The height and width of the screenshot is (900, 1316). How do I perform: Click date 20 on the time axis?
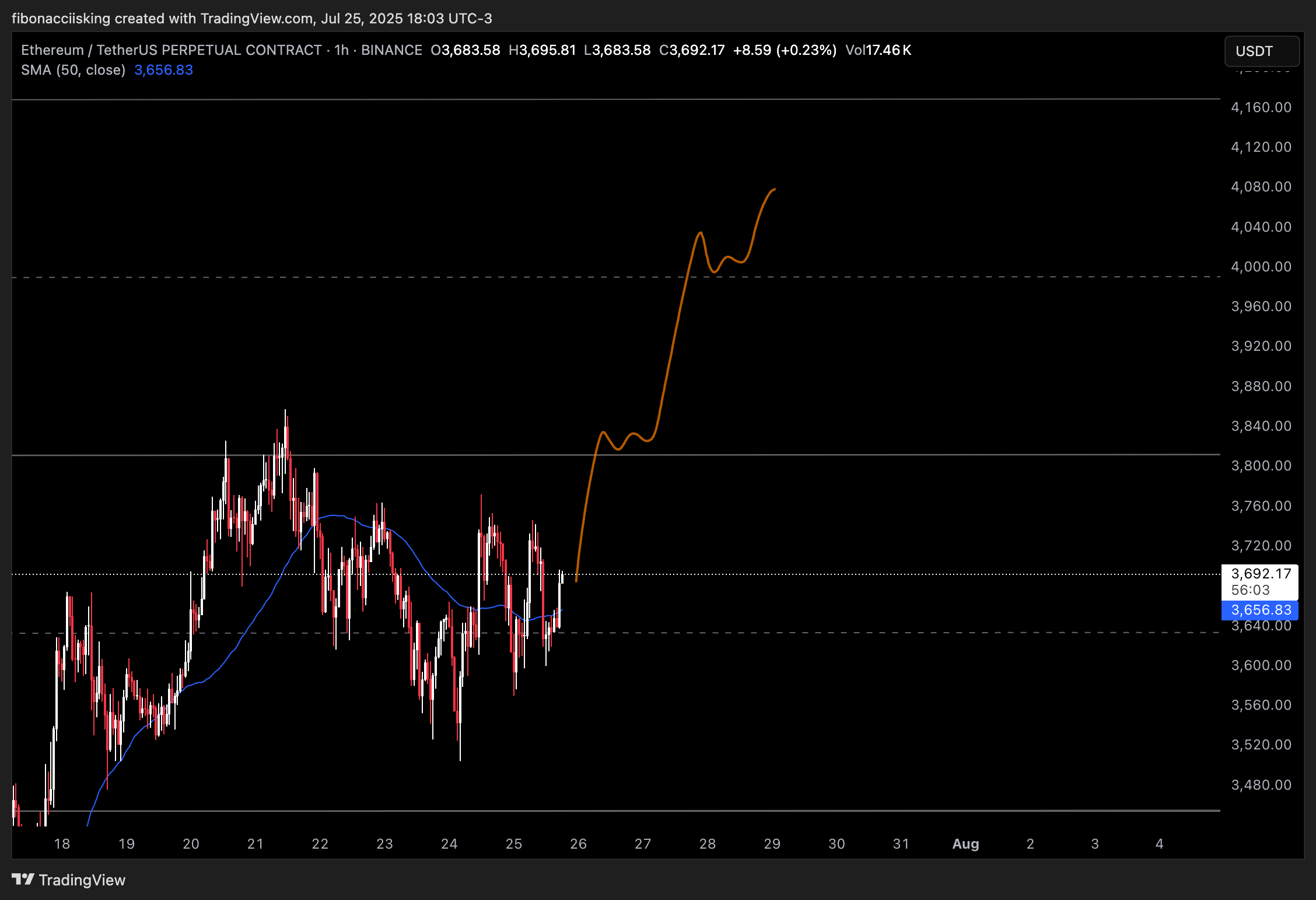point(191,844)
